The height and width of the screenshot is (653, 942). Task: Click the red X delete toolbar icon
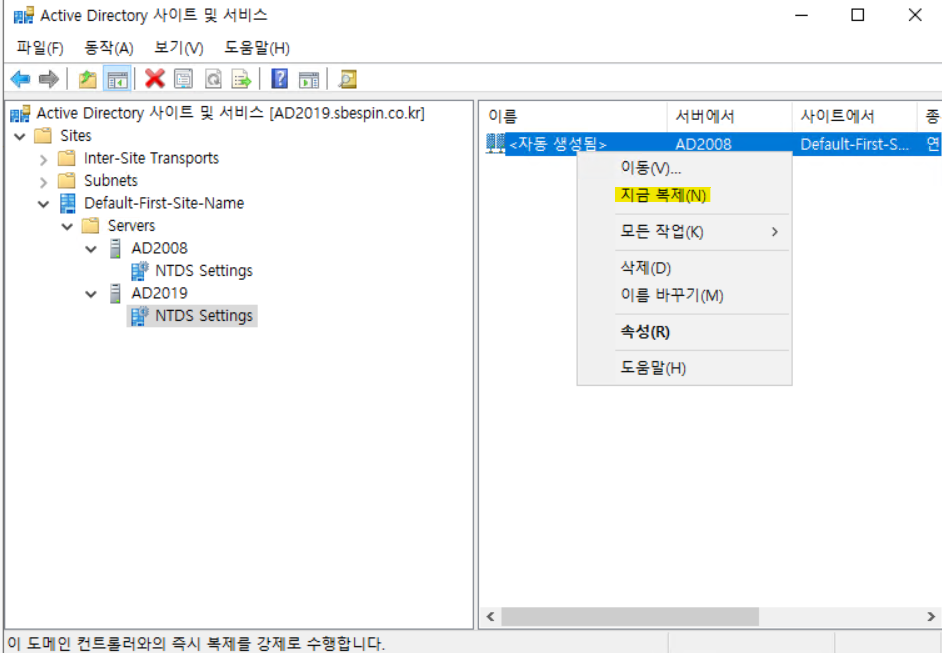click(x=155, y=79)
